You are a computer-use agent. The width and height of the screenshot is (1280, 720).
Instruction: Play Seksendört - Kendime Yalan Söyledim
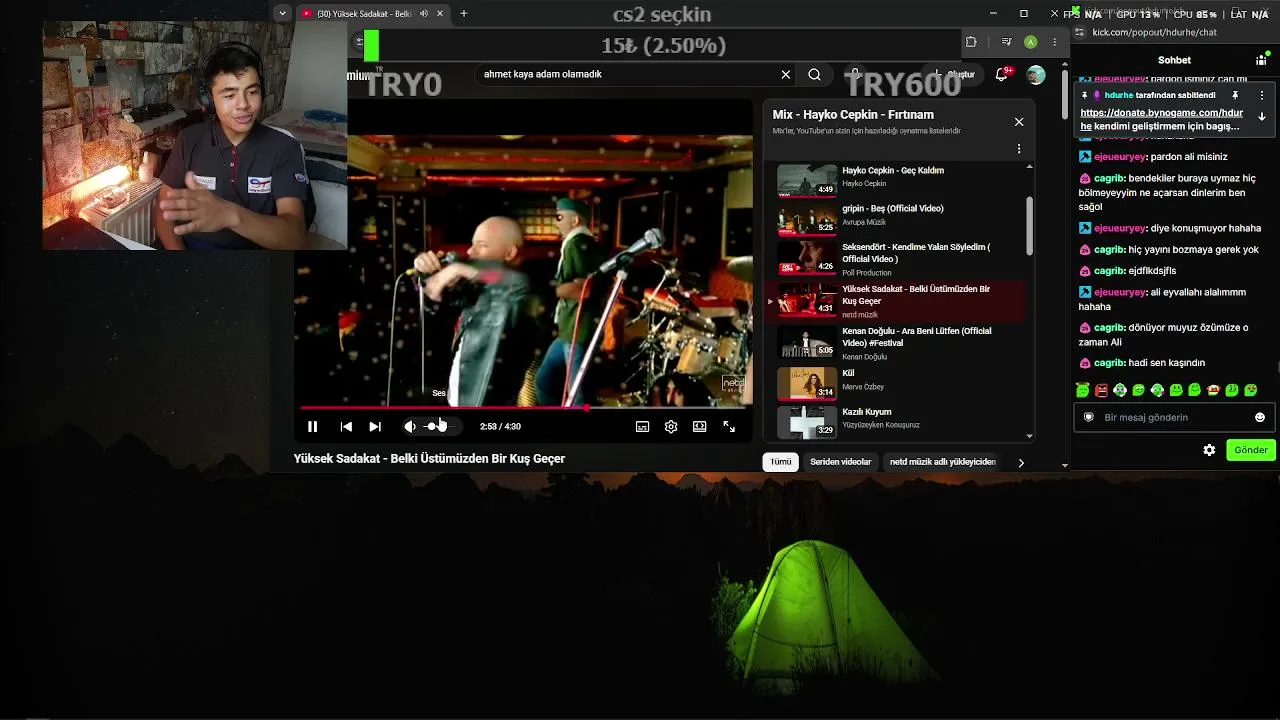(x=901, y=258)
